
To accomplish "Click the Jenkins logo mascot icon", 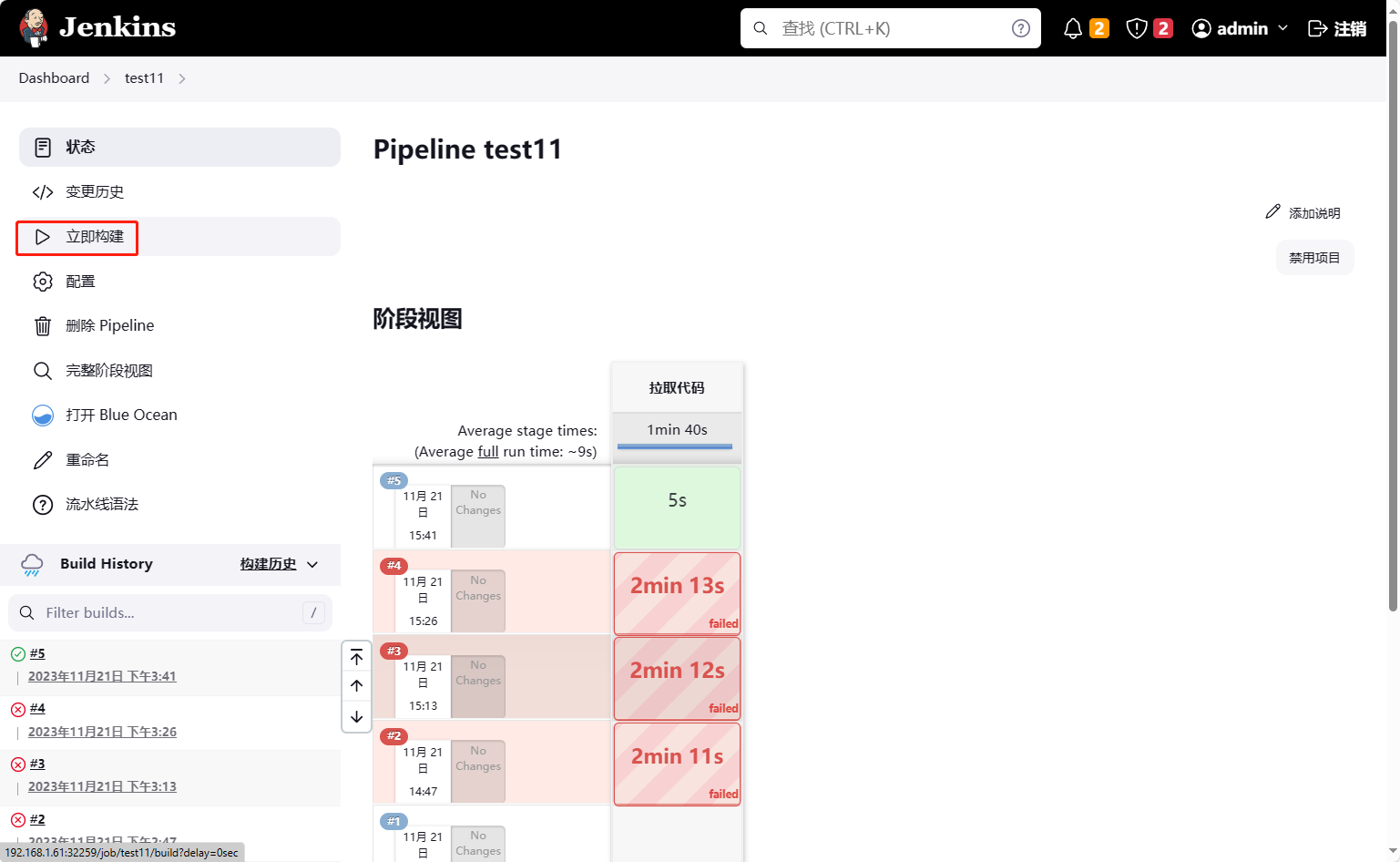I will coord(35,28).
